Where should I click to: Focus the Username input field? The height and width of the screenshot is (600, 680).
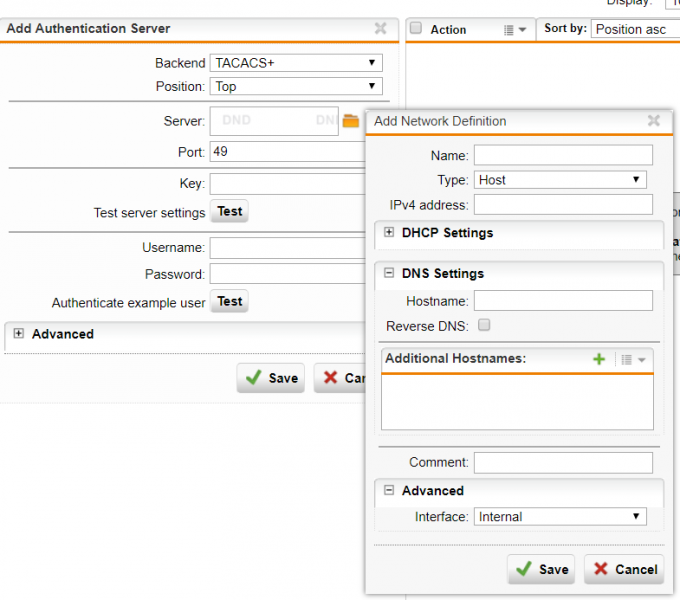click(x=288, y=248)
